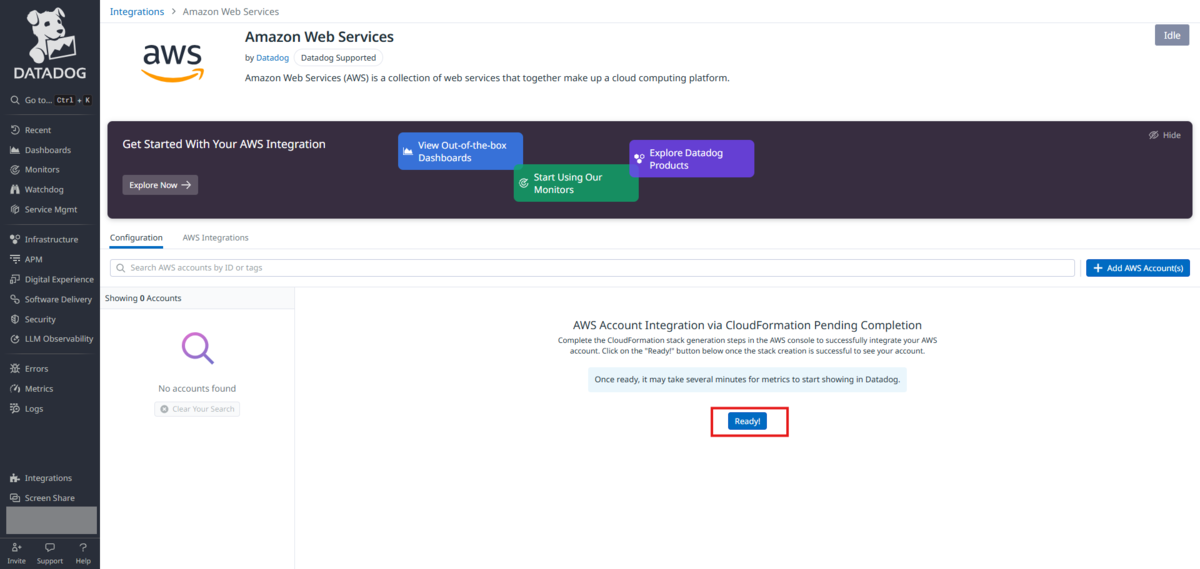The width and height of the screenshot is (1200, 569).
Task: Click the Errors icon in the sidebar
Action: pos(15,369)
